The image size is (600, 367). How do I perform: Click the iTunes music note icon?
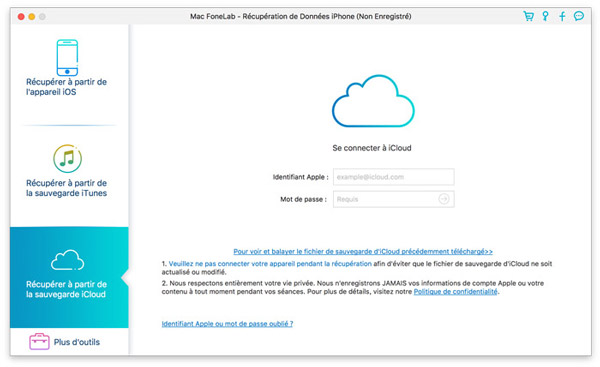(67, 158)
